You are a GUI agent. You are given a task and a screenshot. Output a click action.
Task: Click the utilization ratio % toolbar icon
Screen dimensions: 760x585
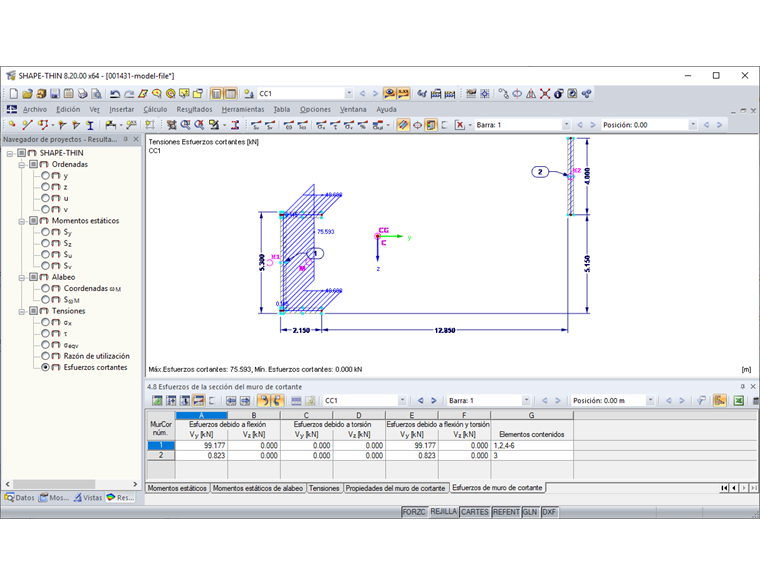[x=362, y=125]
